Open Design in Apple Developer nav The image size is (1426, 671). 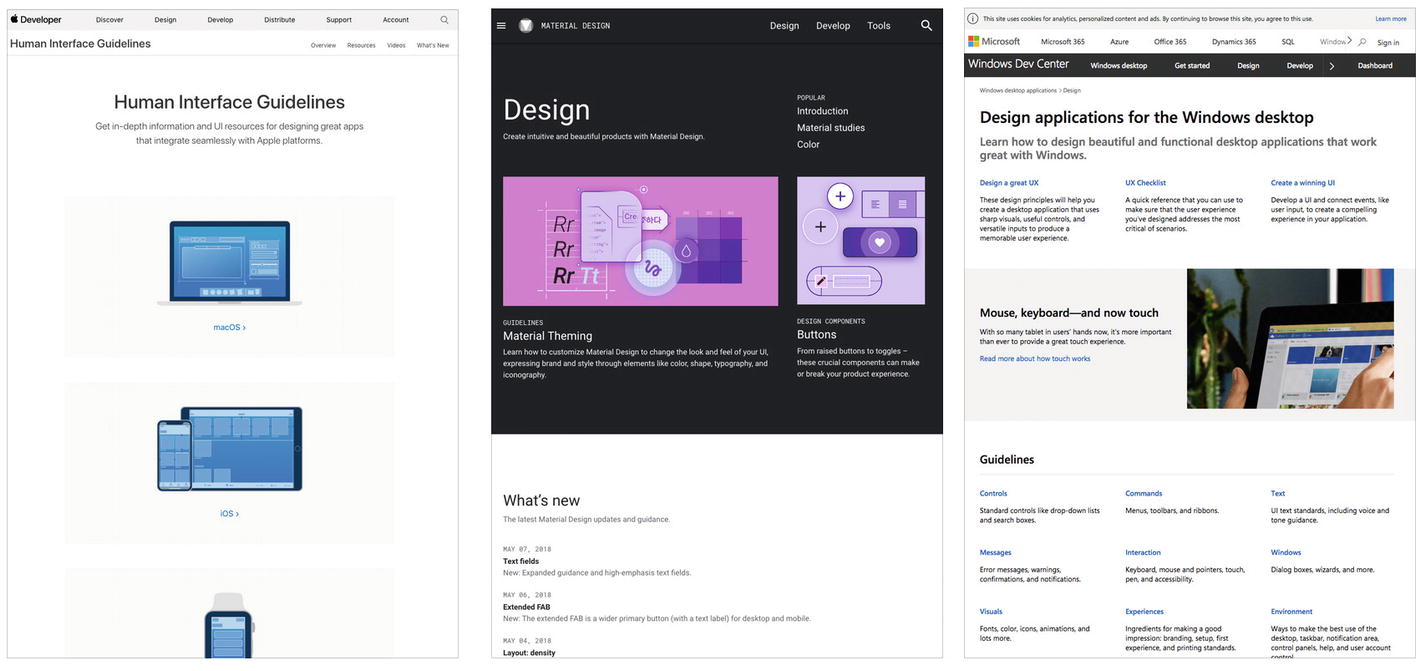point(165,20)
